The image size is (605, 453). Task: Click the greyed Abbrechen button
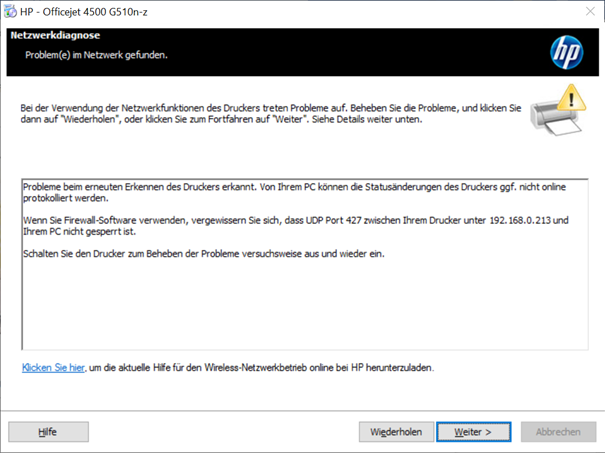[x=558, y=432]
